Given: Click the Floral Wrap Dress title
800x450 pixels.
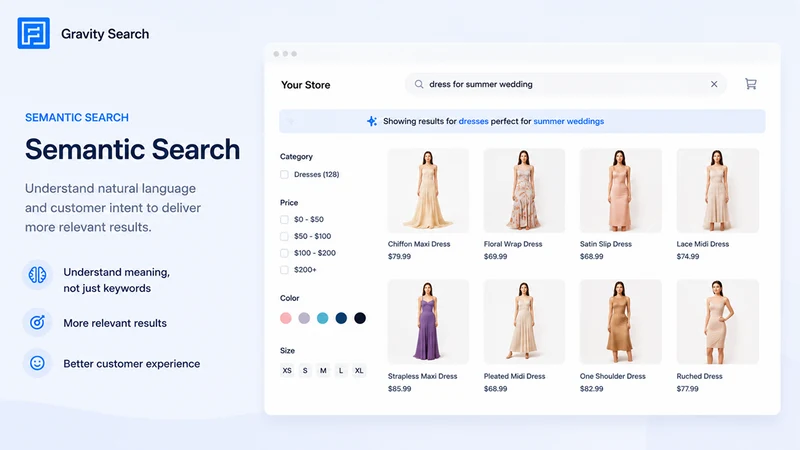Looking at the screenshot, I should click(513, 244).
